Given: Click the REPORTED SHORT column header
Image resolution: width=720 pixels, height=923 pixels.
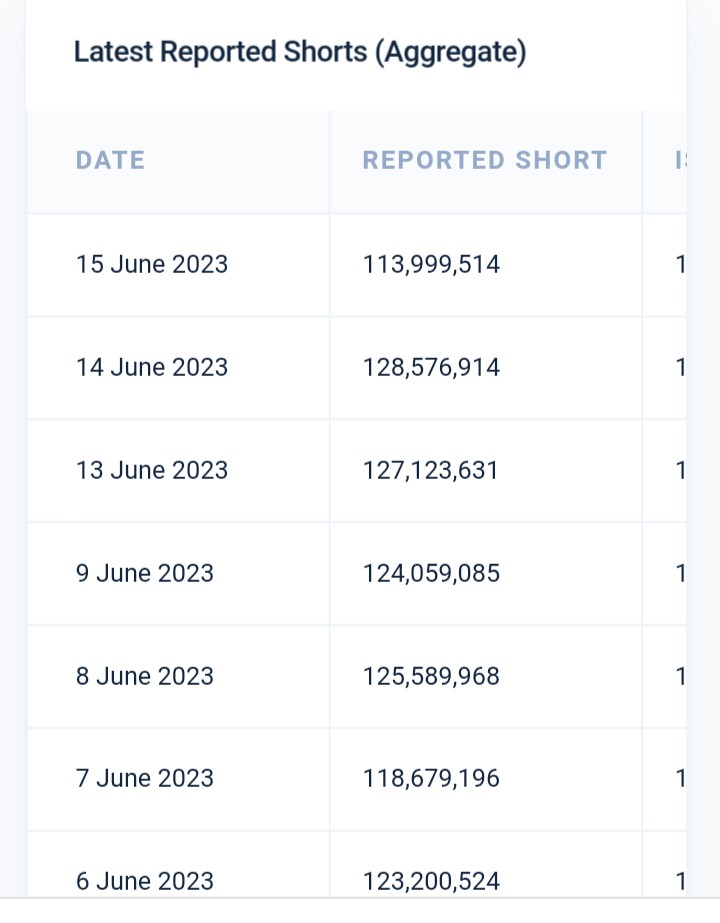Looking at the screenshot, I should click(x=484, y=161).
